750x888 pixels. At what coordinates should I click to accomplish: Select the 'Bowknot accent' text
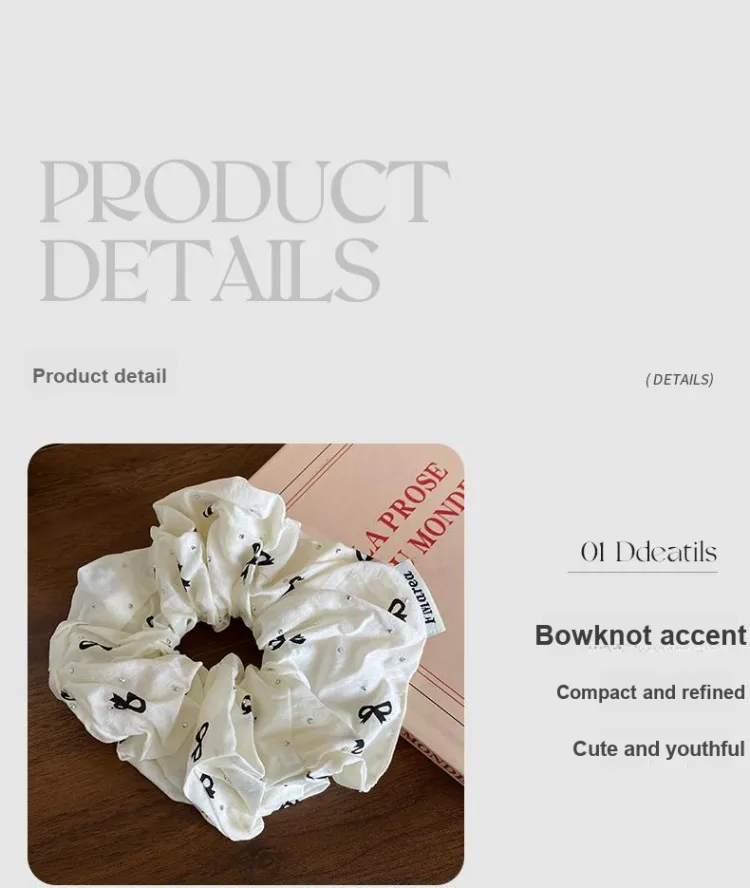coord(641,635)
